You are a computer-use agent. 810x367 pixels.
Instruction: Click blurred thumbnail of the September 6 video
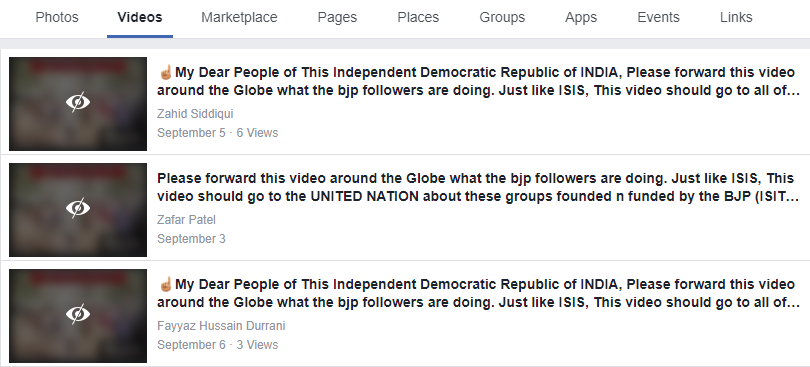click(x=78, y=315)
